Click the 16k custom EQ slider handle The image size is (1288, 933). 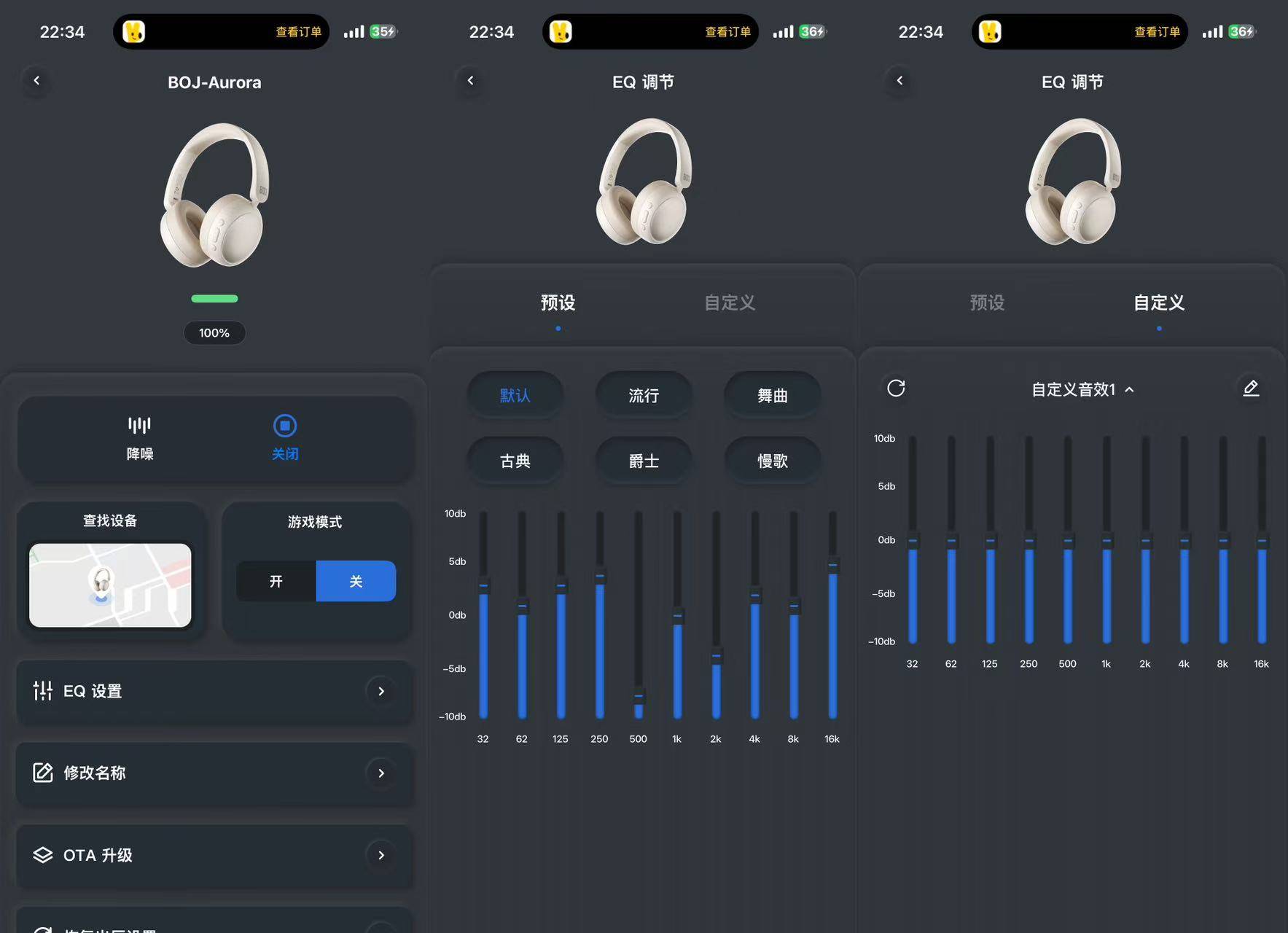pos(1262,540)
